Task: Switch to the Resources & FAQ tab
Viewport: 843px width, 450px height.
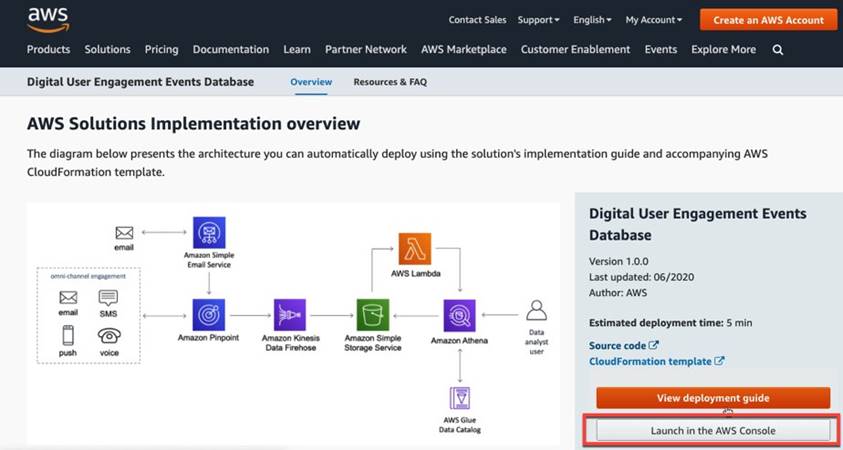Action: (390, 82)
